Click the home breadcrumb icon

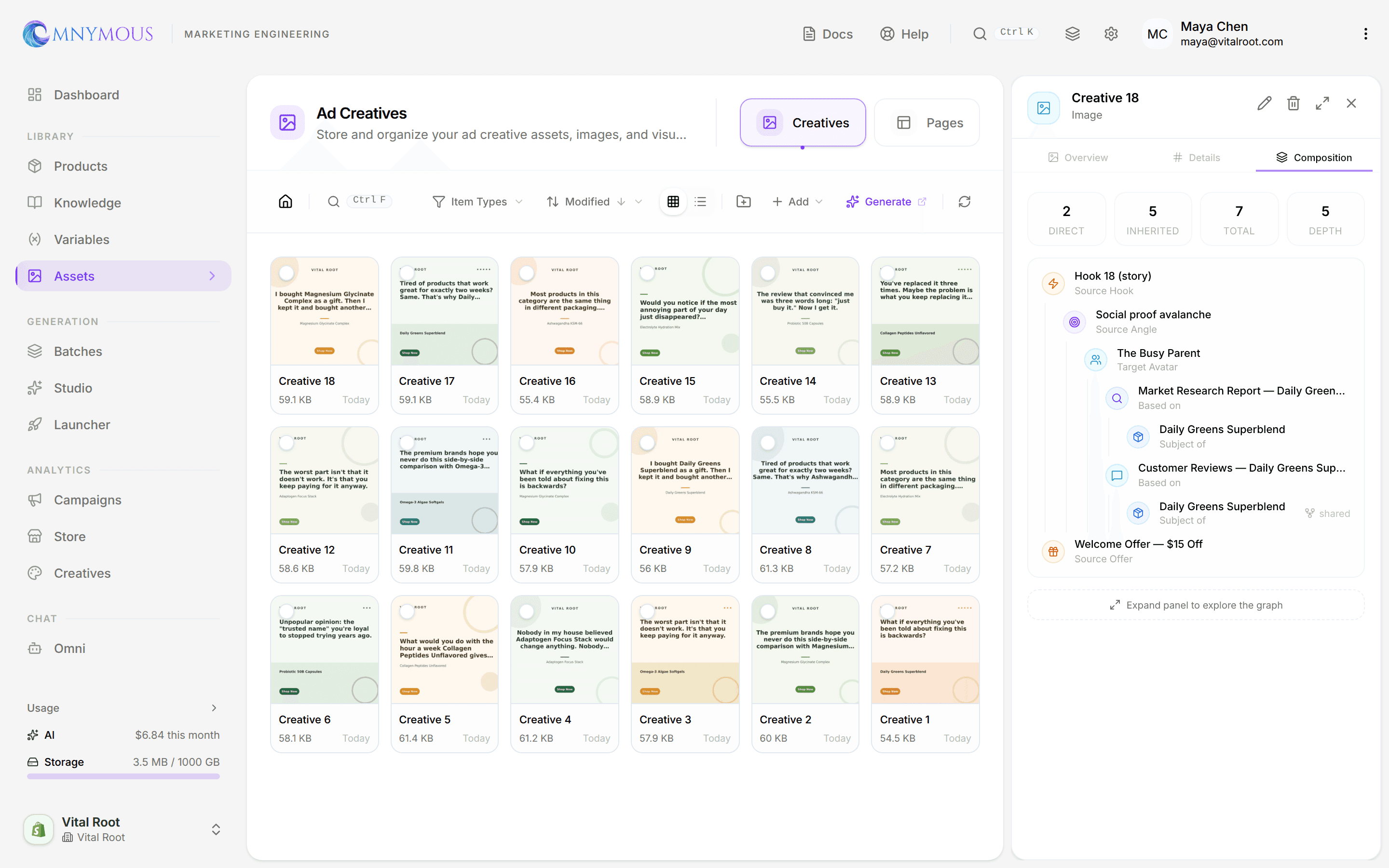click(x=285, y=202)
